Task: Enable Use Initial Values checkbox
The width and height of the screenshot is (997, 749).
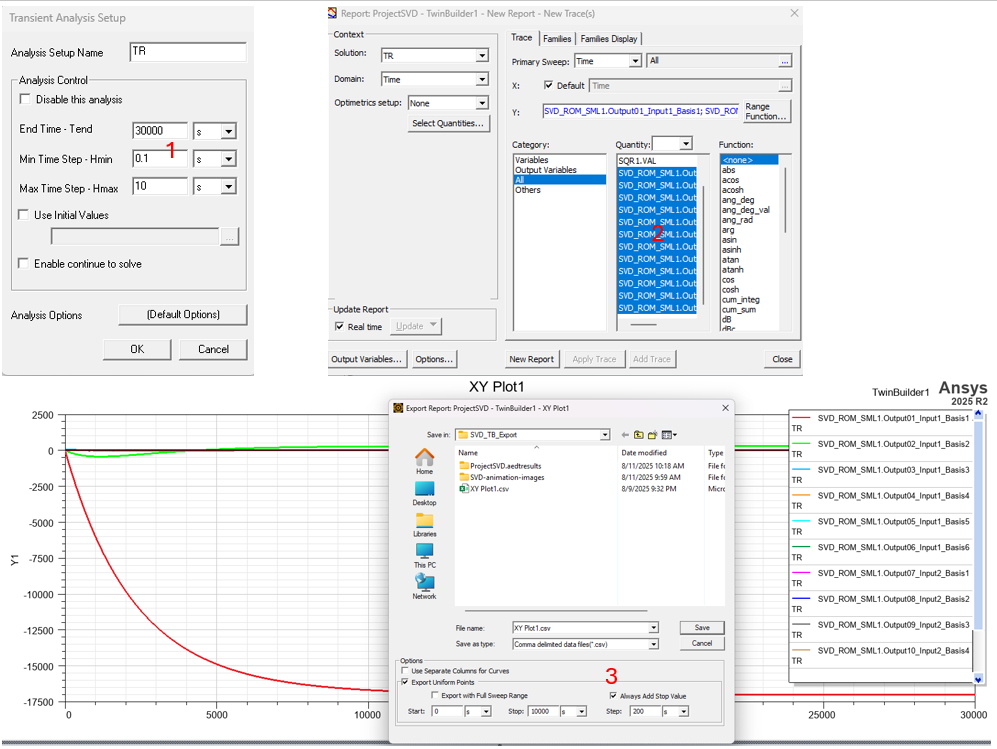Action: point(24,215)
